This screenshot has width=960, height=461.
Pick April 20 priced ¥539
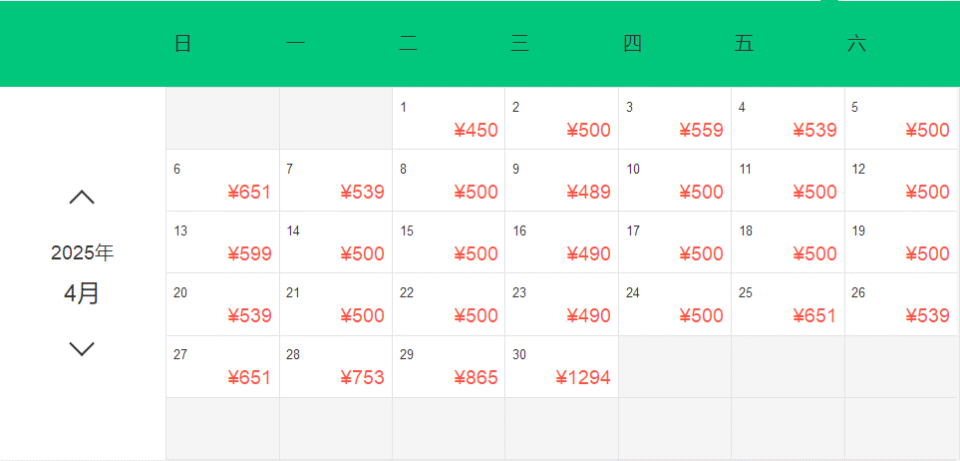223,305
